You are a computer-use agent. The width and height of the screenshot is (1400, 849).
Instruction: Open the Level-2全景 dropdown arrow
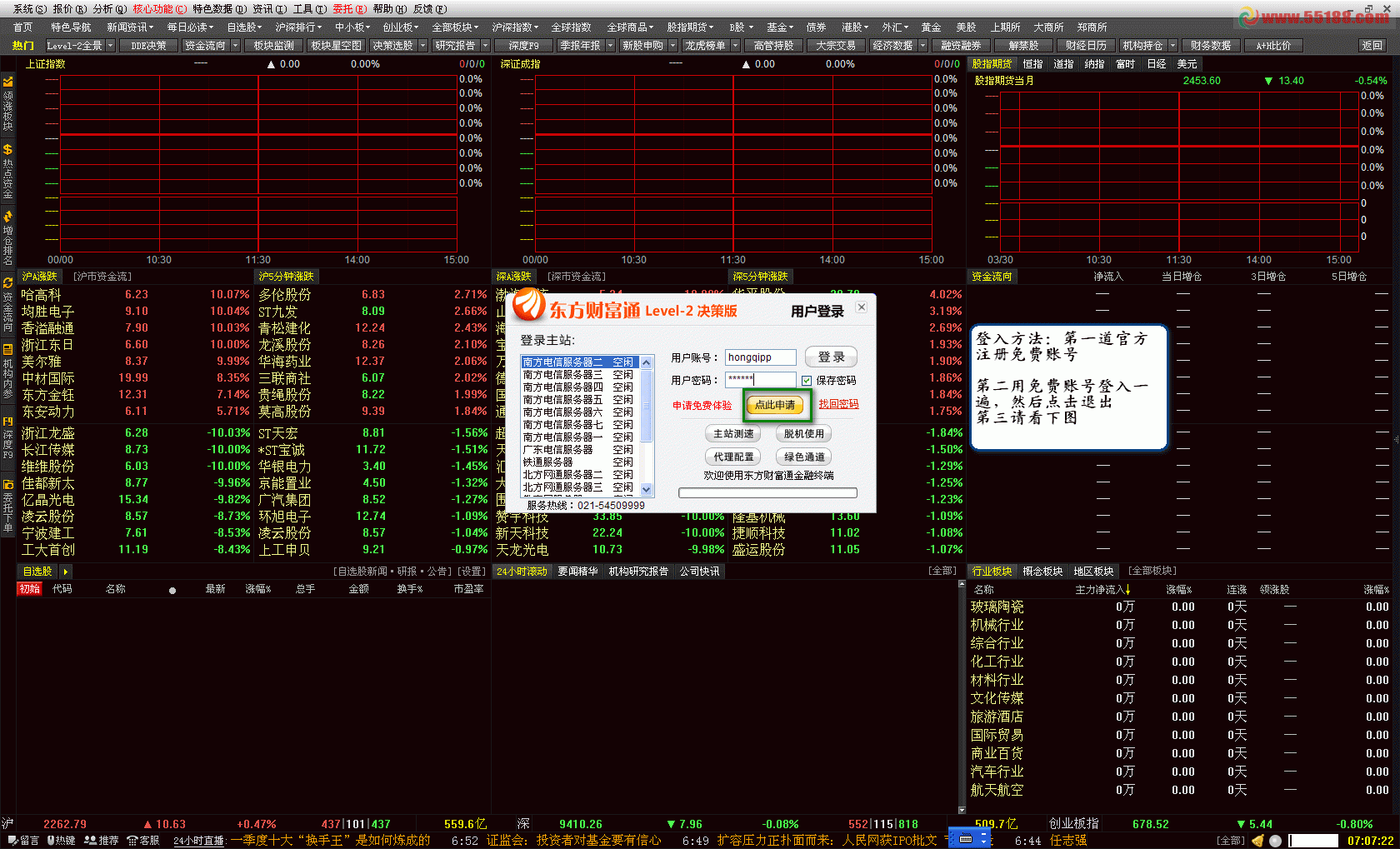pos(110,46)
